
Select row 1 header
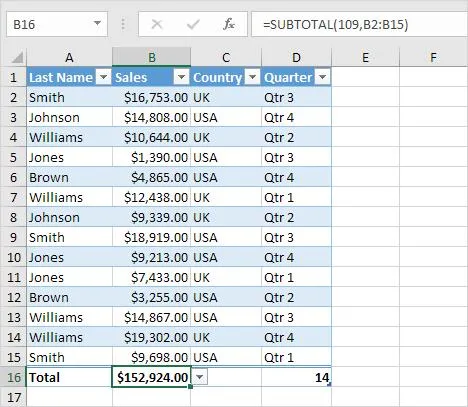pos(13,77)
